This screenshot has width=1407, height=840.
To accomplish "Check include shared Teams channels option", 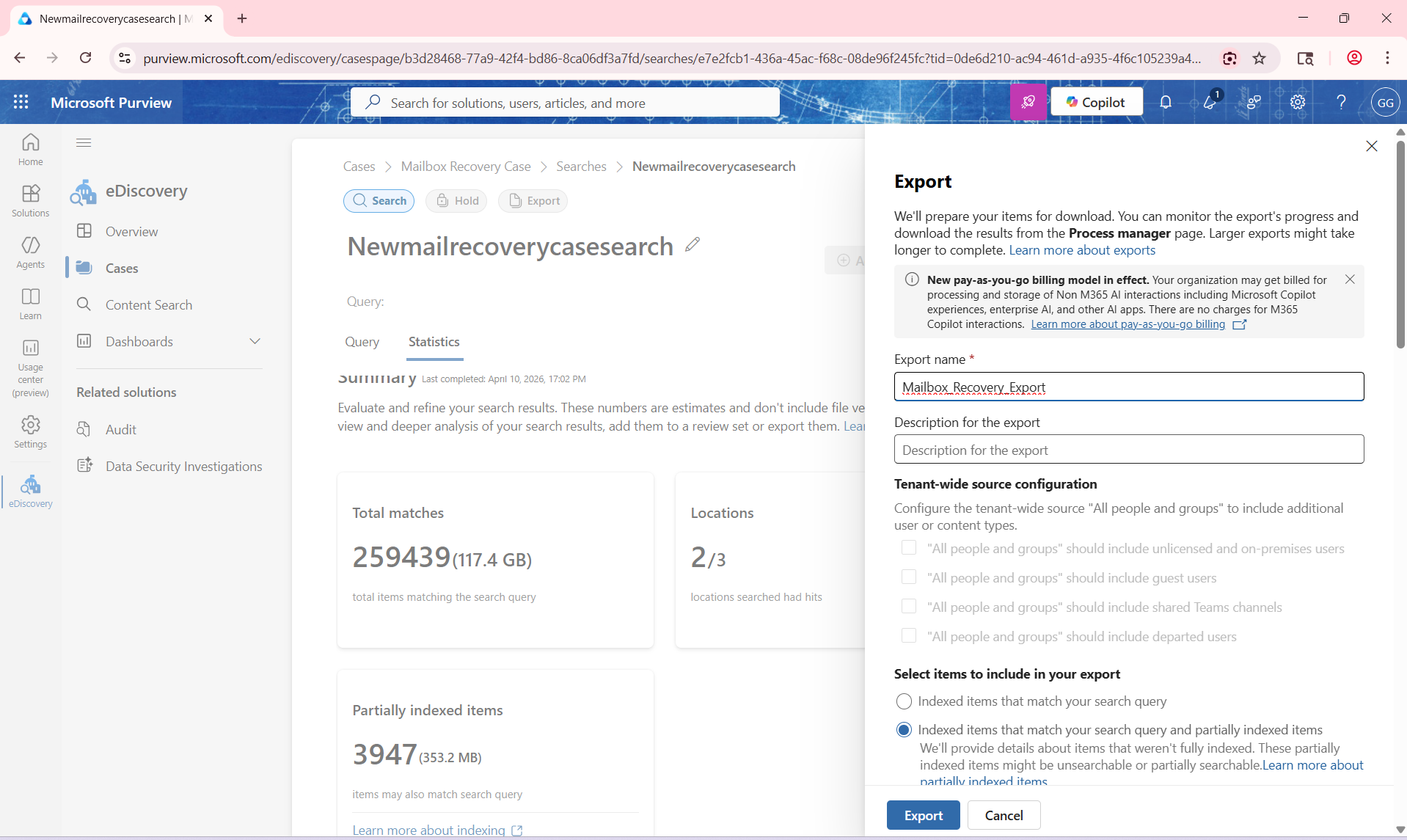I will click(x=909, y=607).
